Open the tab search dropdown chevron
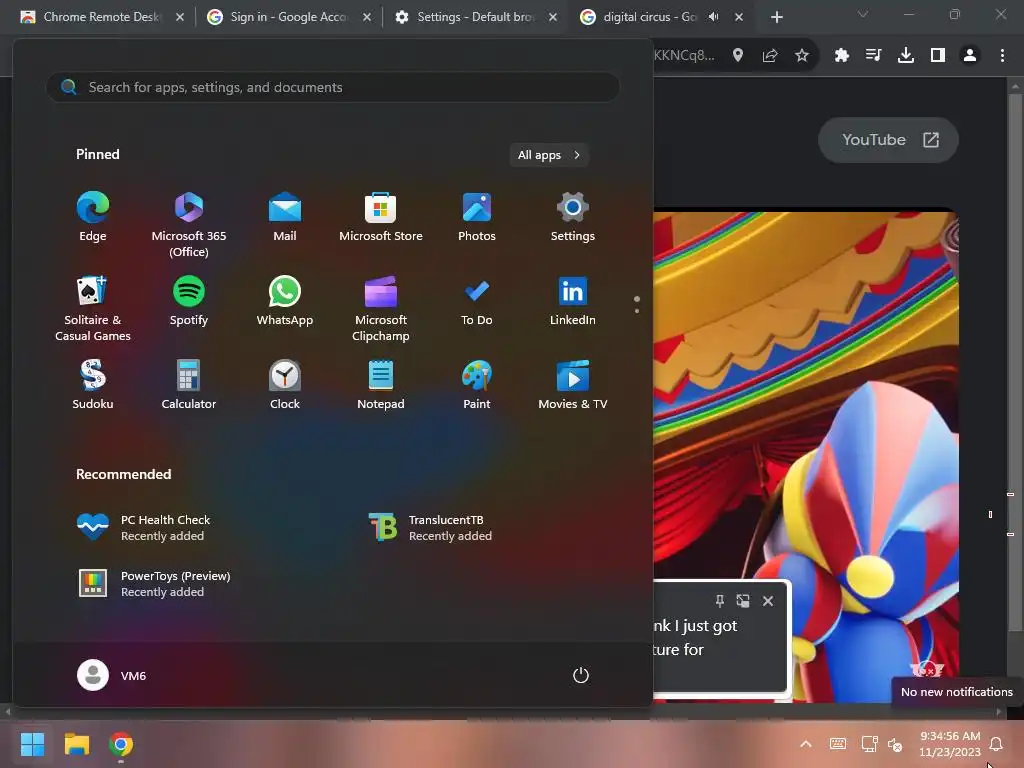Image resolution: width=1024 pixels, height=768 pixels. (x=863, y=14)
